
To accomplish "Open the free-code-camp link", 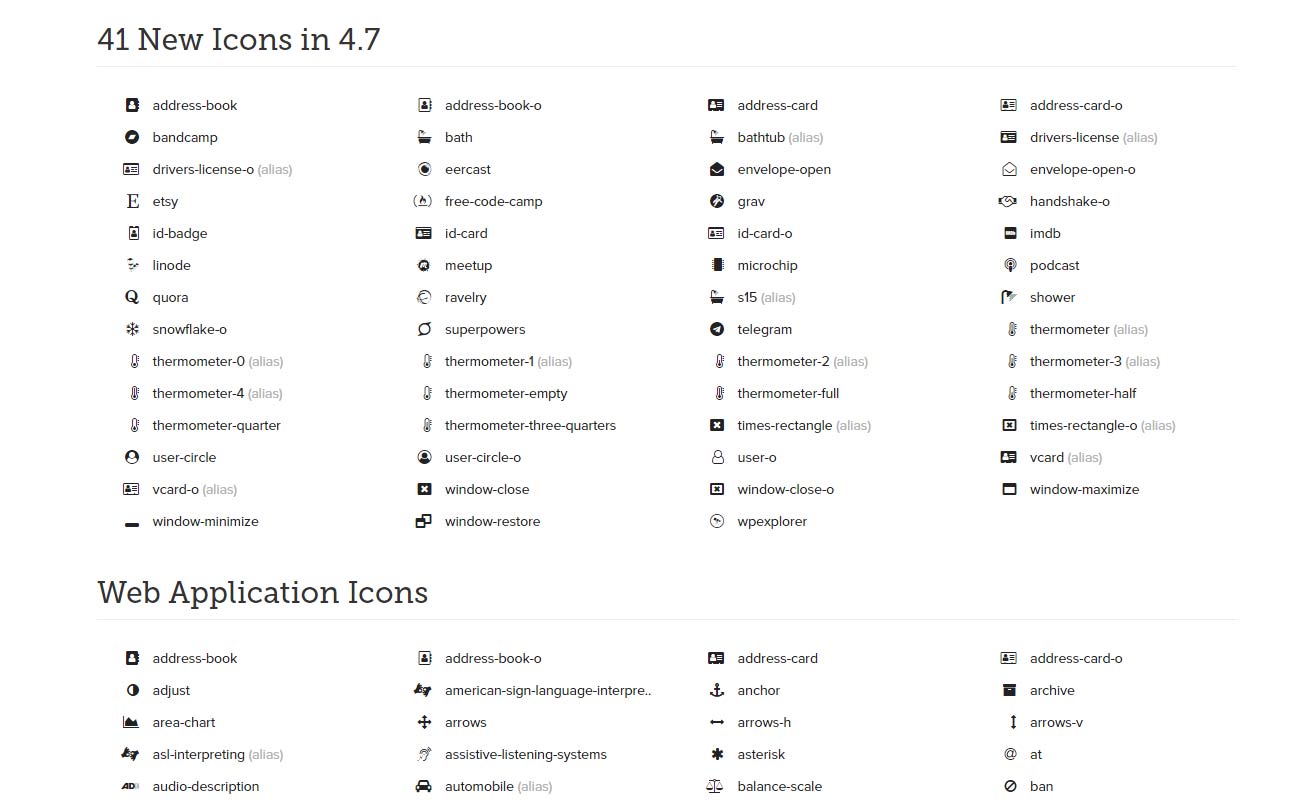I will tap(493, 201).
